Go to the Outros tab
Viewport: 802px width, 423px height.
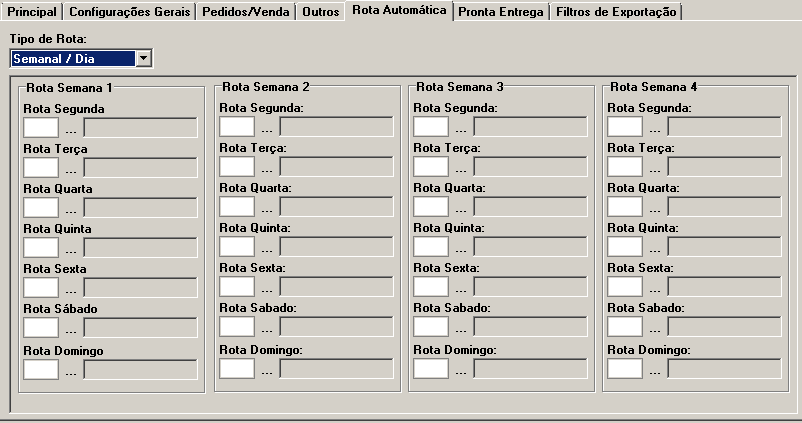pyautogui.click(x=320, y=12)
